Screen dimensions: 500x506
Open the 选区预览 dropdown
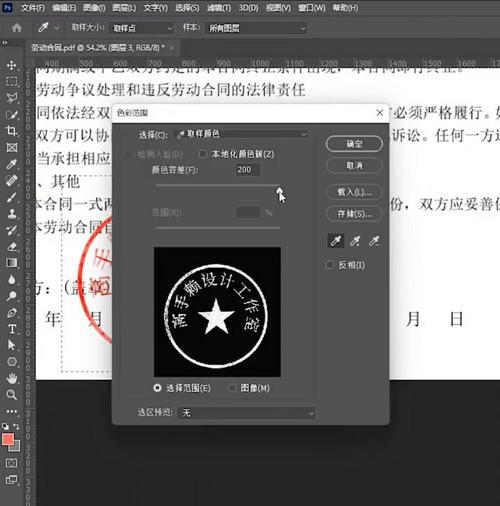click(x=246, y=413)
